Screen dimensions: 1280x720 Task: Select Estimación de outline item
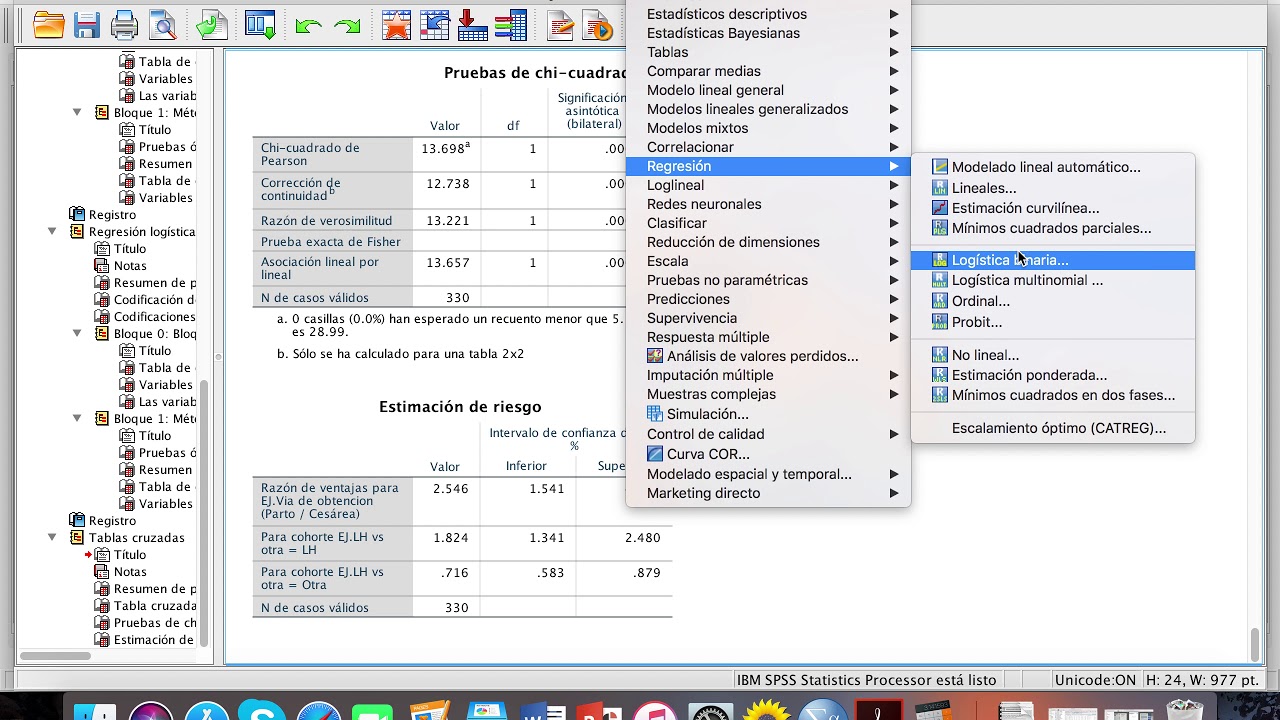pyautogui.click(x=153, y=640)
